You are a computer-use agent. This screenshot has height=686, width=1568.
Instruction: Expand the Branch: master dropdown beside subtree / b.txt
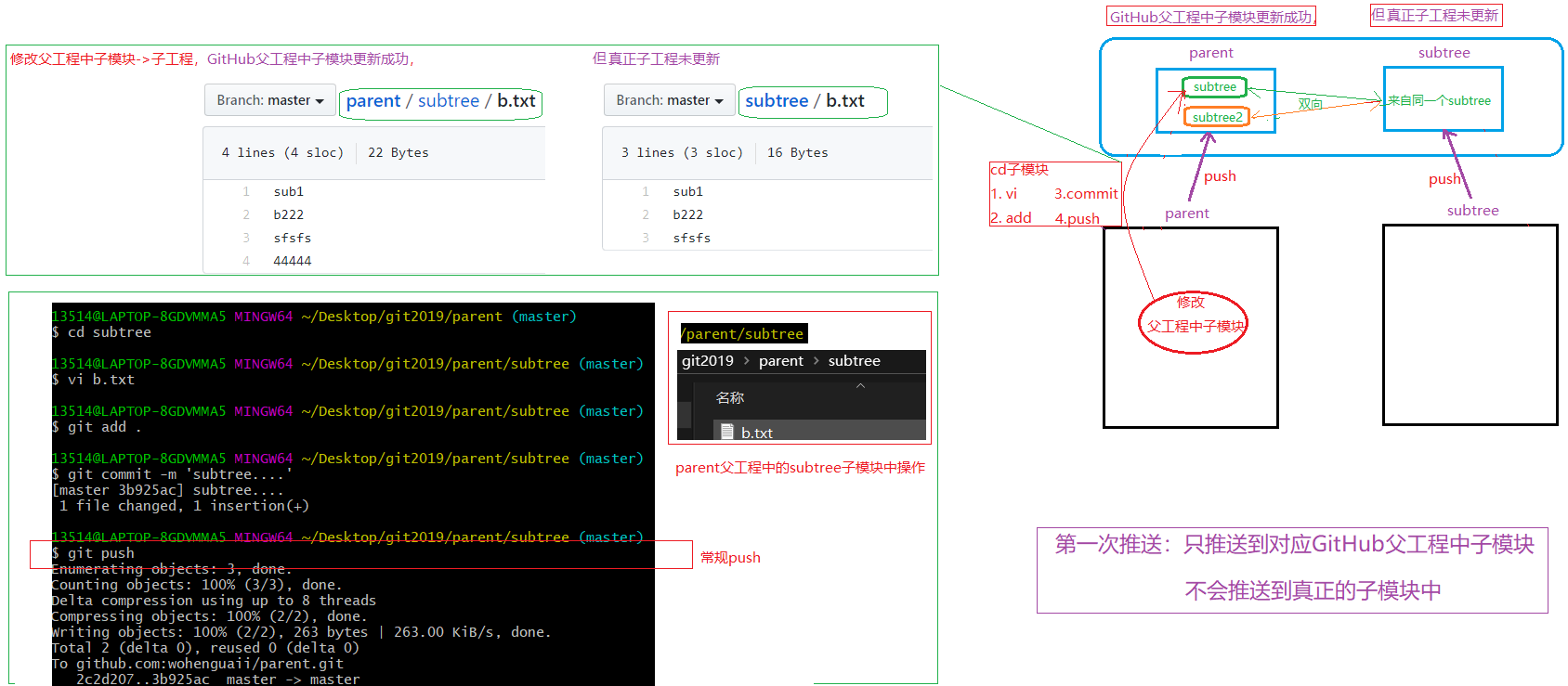pos(669,100)
